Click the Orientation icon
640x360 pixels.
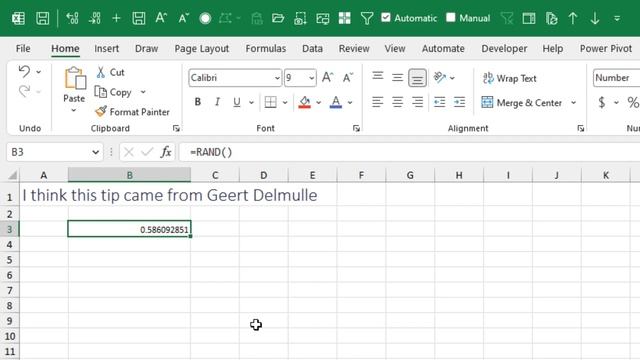[x=440, y=77]
